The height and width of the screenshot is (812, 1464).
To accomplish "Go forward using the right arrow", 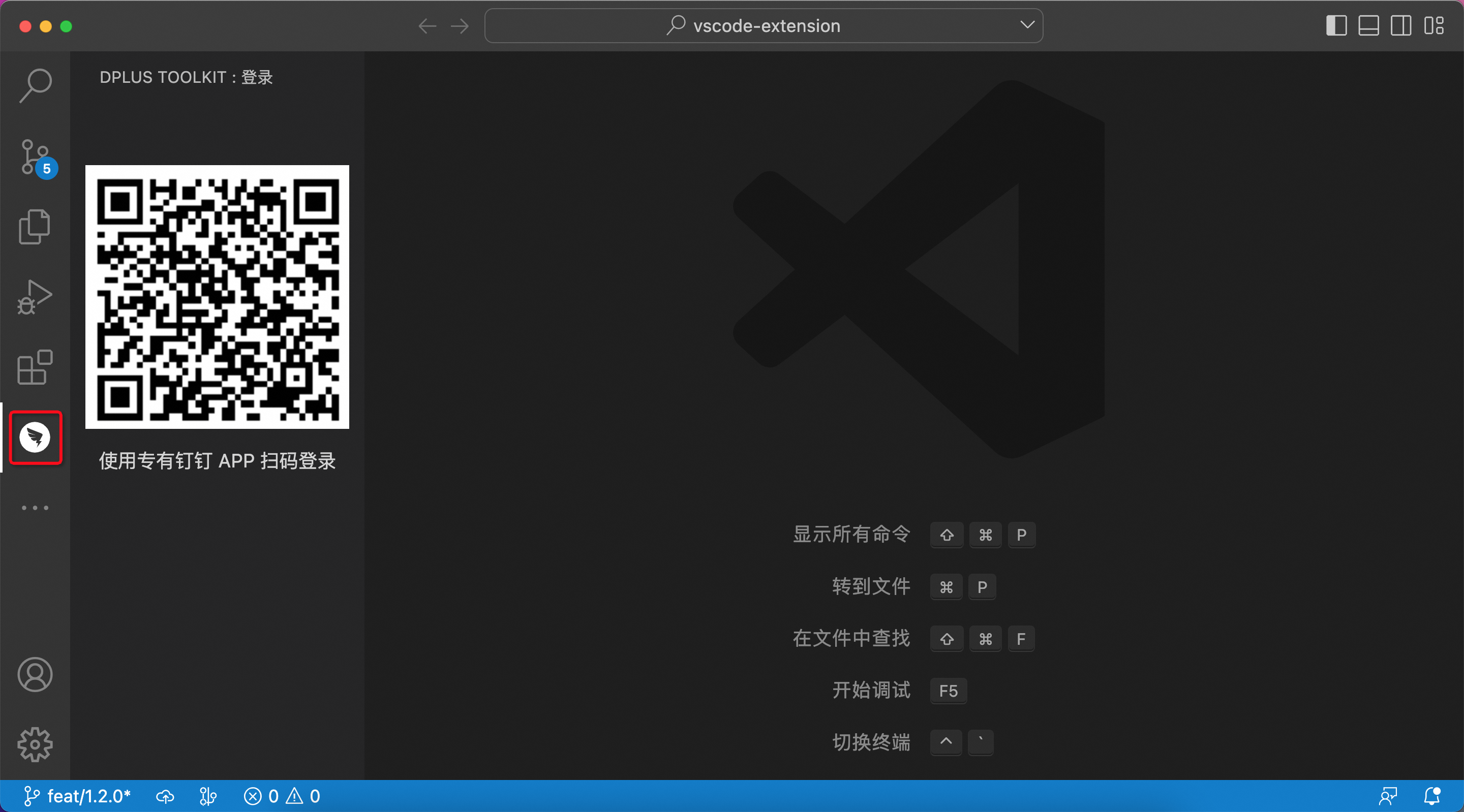I will 459,26.
